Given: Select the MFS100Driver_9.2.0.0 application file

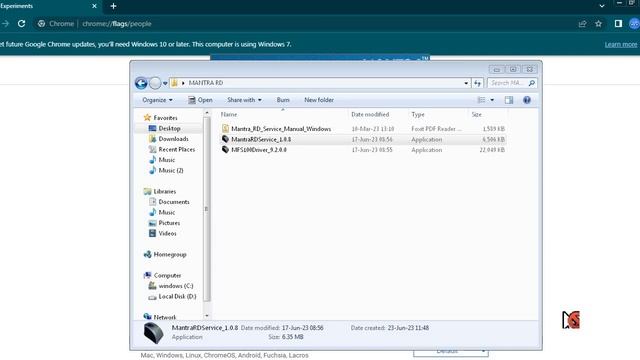Looking at the screenshot, I should point(259,150).
